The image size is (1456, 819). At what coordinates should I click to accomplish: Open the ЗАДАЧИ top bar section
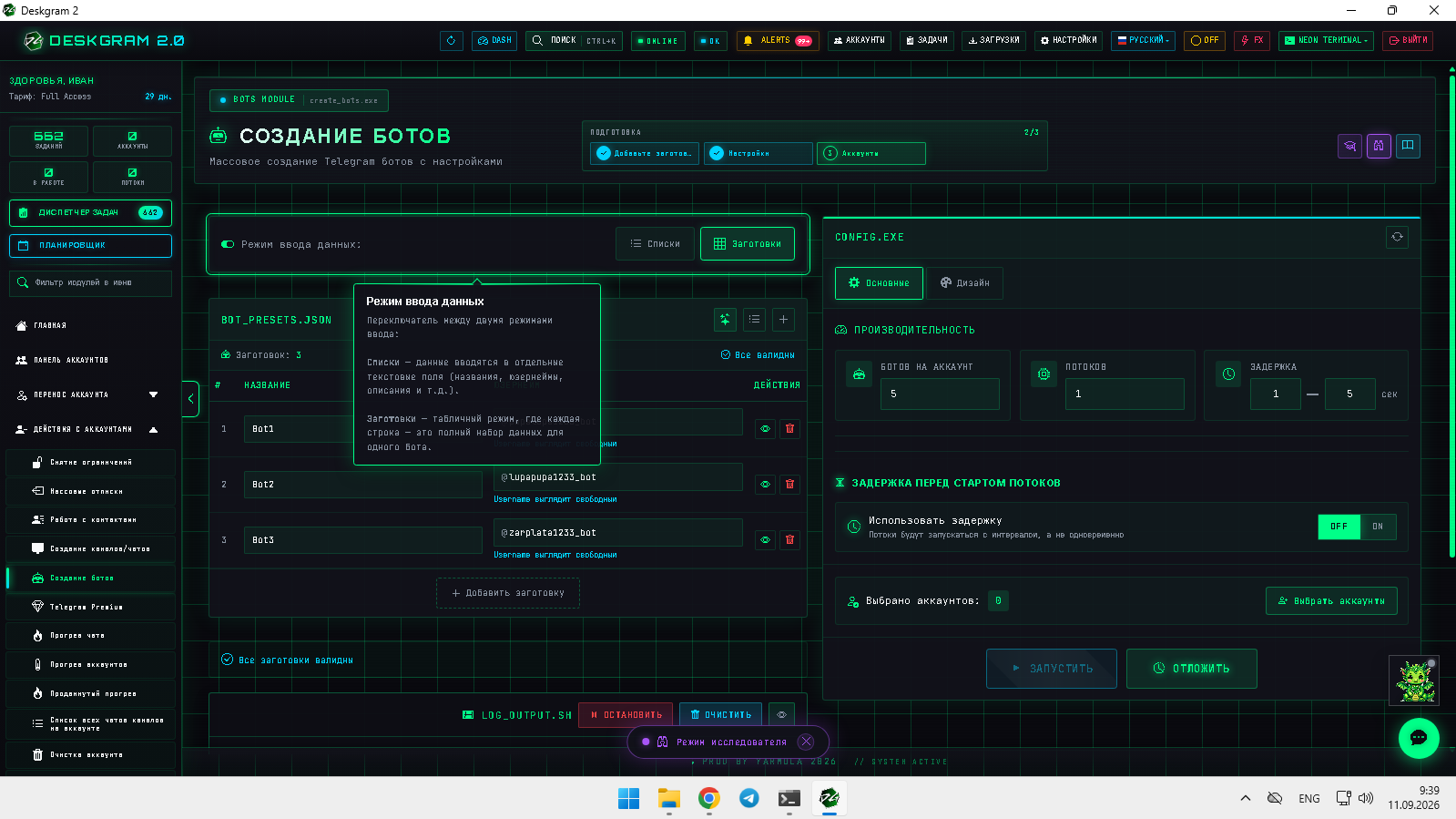[x=927, y=41]
